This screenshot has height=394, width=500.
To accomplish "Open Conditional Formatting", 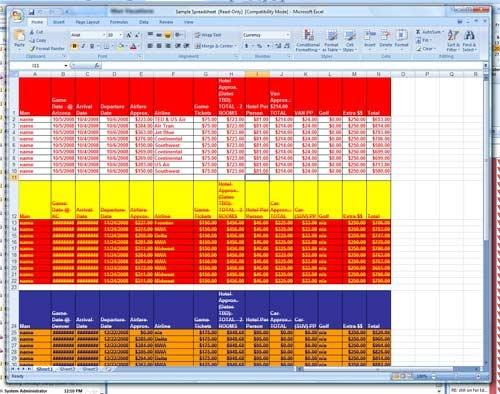I will point(308,40).
